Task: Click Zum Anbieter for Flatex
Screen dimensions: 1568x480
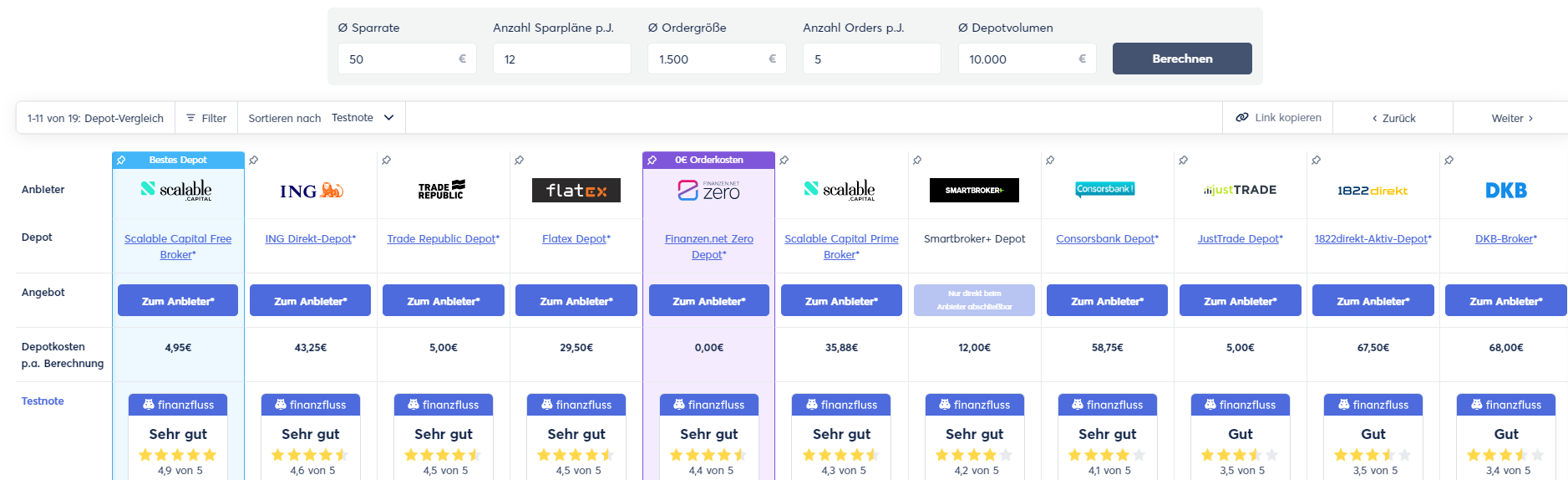Action: [576, 300]
